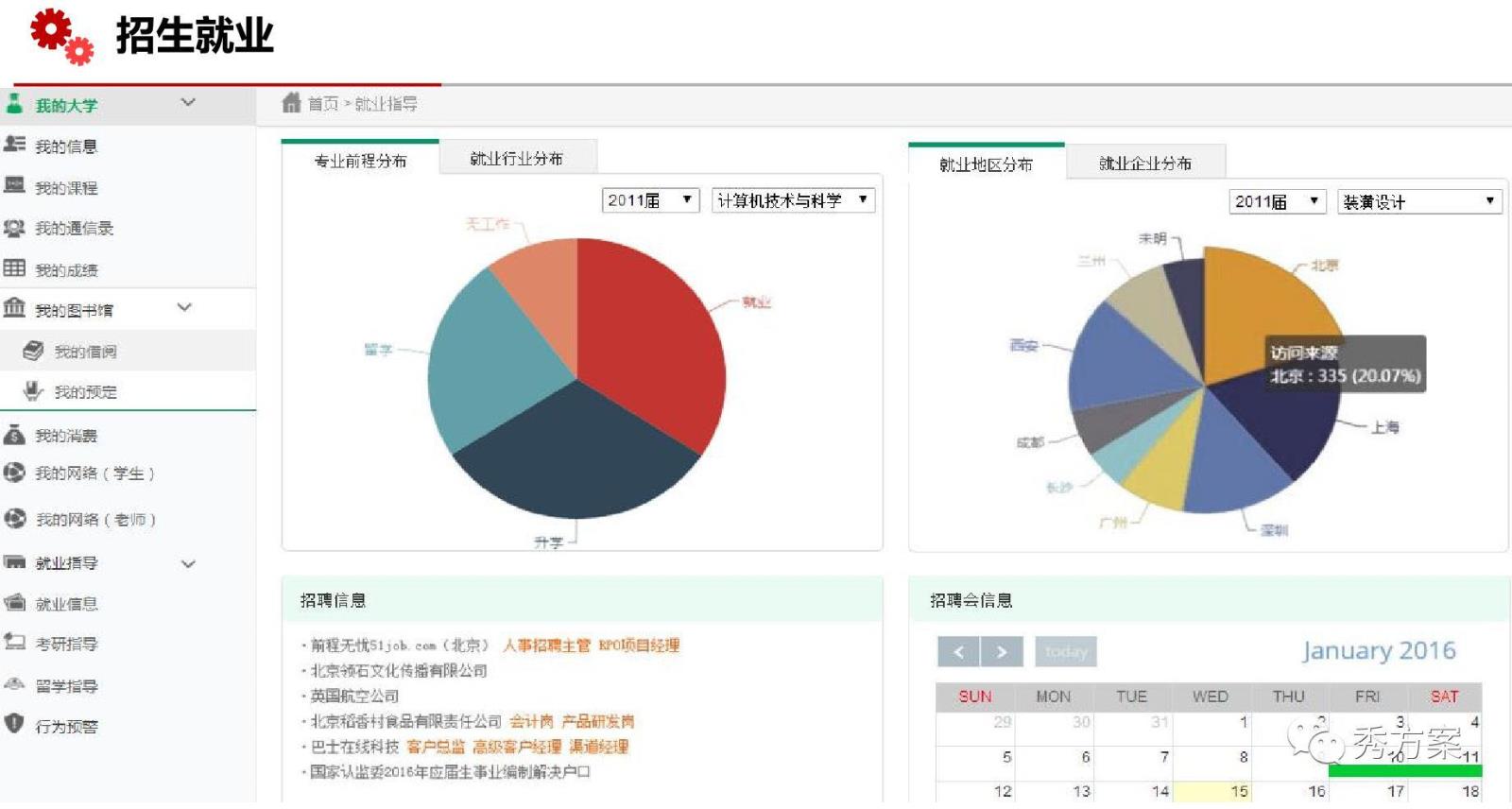
Task: Click the red 就业 pie slice
Action: (652, 340)
